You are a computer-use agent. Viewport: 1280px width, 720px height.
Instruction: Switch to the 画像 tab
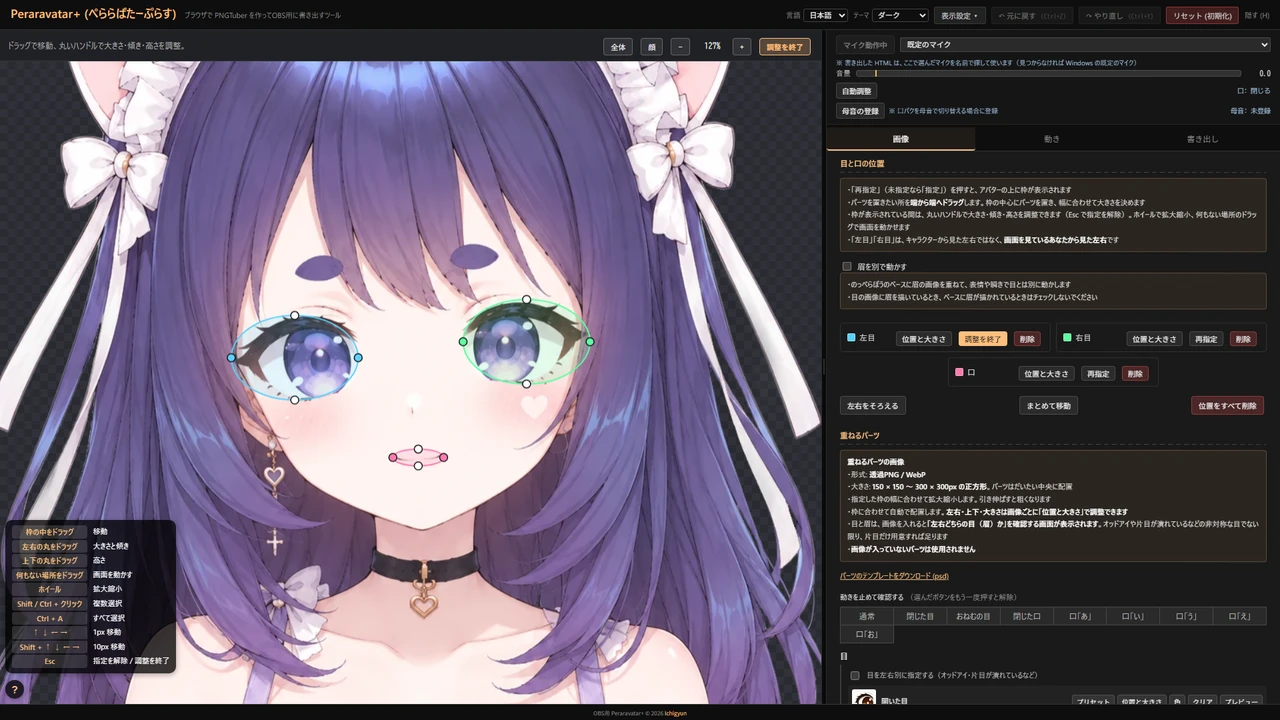click(x=901, y=139)
